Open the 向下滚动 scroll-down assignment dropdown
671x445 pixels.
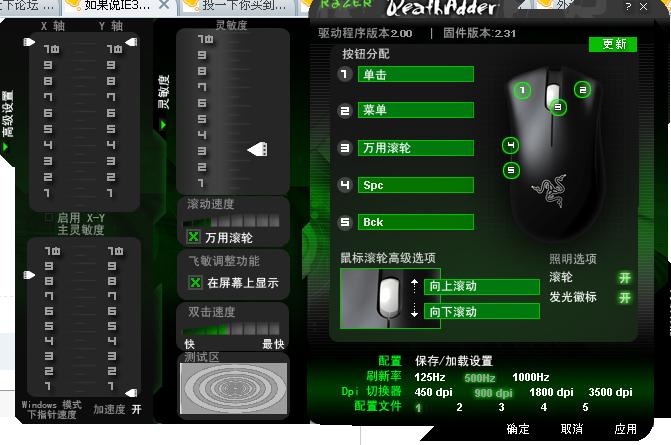click(x=482, y=312)
